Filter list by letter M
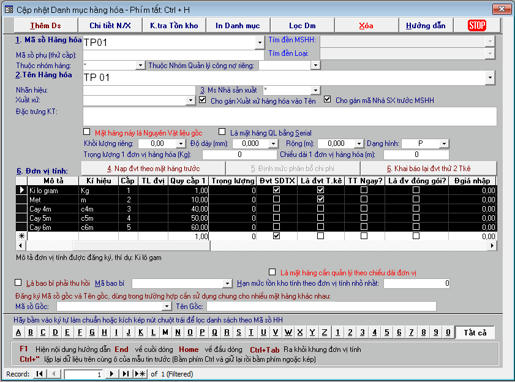This screenshot has width=515, height=382. 165,332
